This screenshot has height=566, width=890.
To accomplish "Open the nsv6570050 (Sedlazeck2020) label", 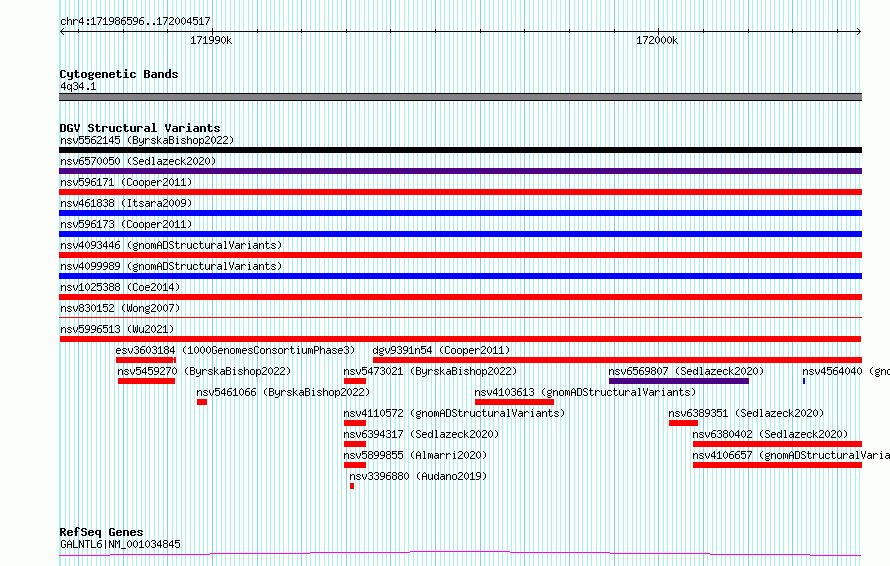I will pyautogui.click(x=138, y=161).
